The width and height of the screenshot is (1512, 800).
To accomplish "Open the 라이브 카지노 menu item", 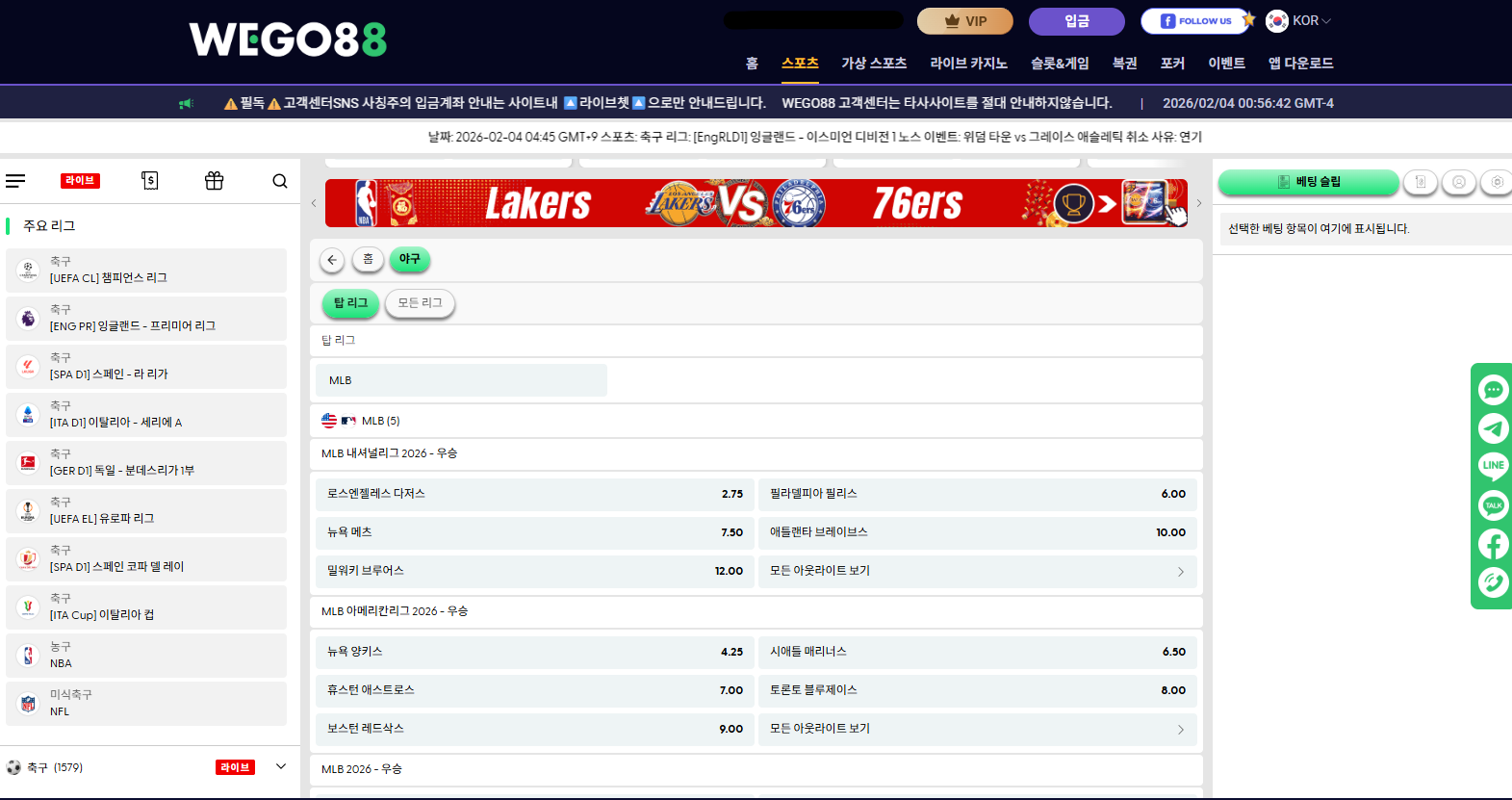I will 968,64.
